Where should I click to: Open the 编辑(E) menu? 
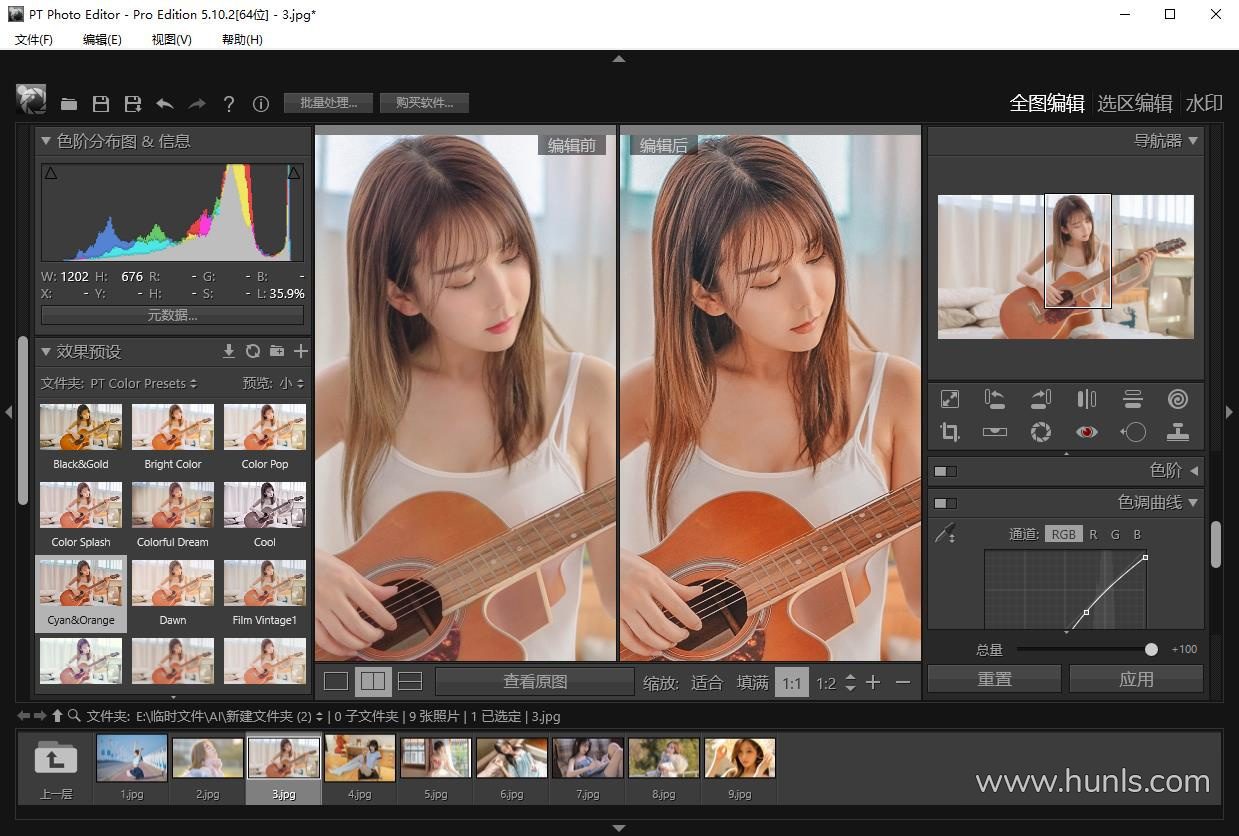pyautogui.click(x=102, y=39)
